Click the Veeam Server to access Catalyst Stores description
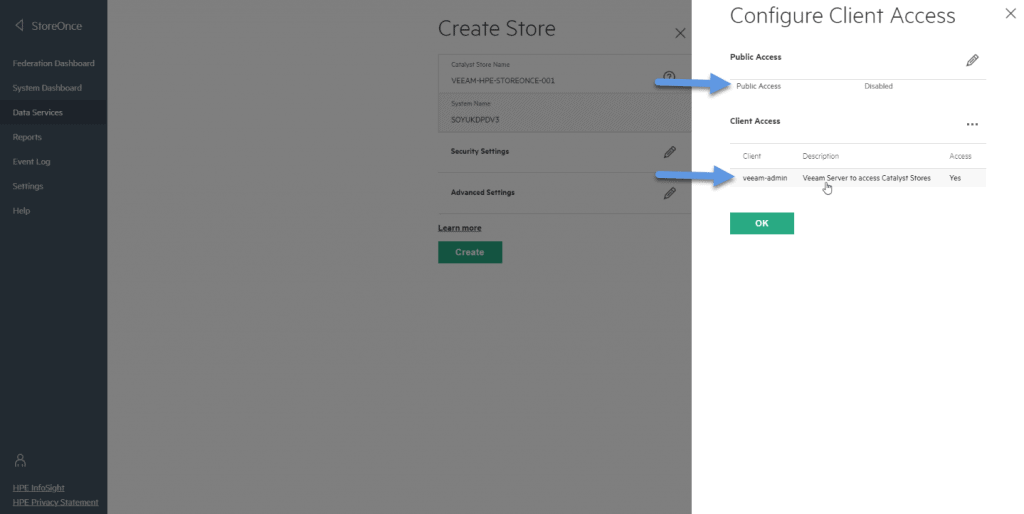Screen dimensions: 1024x514 point(866,178)
